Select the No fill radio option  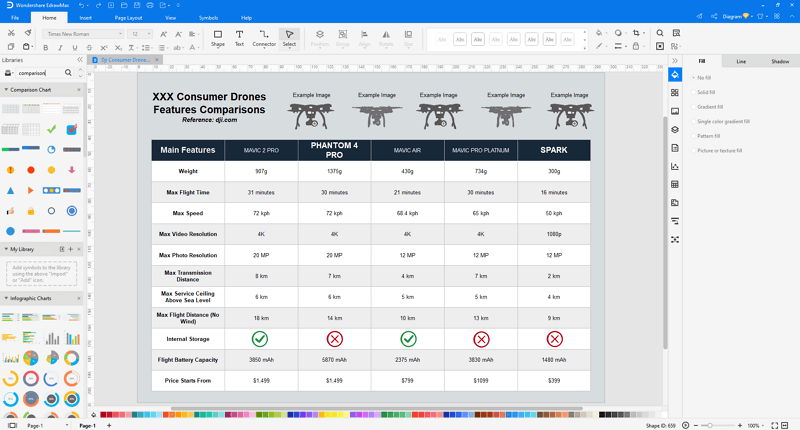coord(702,78)
